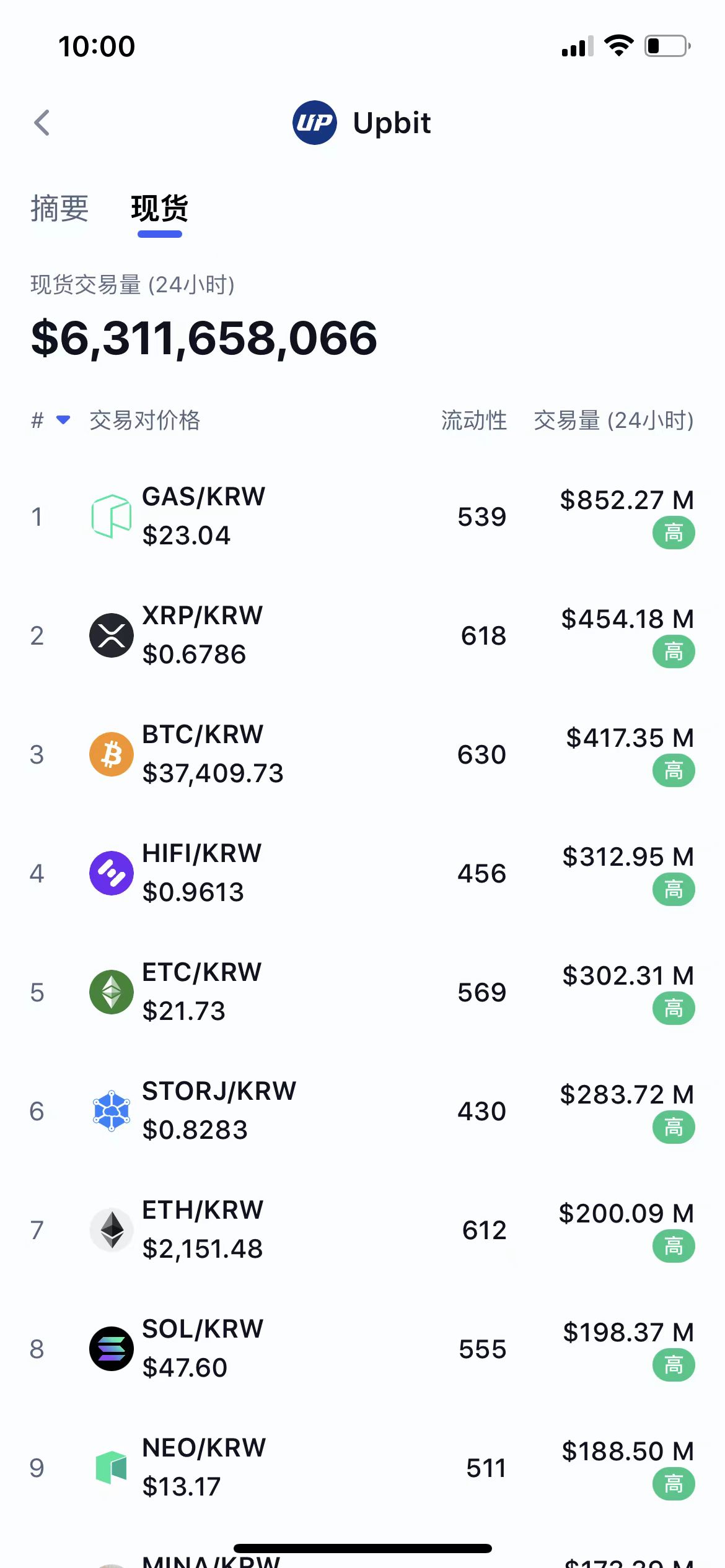Tap the $6,311,658,066 spot volume figure
The height and width of the screenshot is (1568, 725).
click(x=204, y=338)
